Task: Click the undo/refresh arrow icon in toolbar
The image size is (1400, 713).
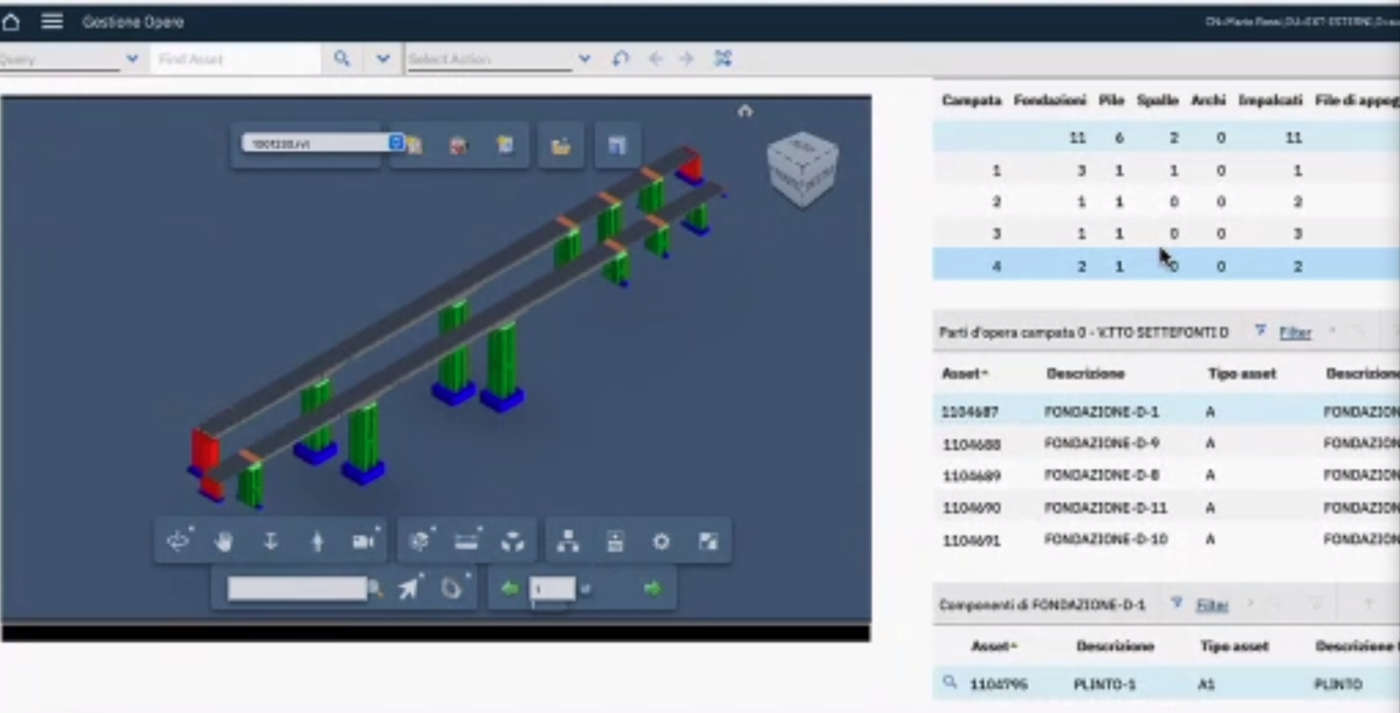Action: (x=621, y=59)
